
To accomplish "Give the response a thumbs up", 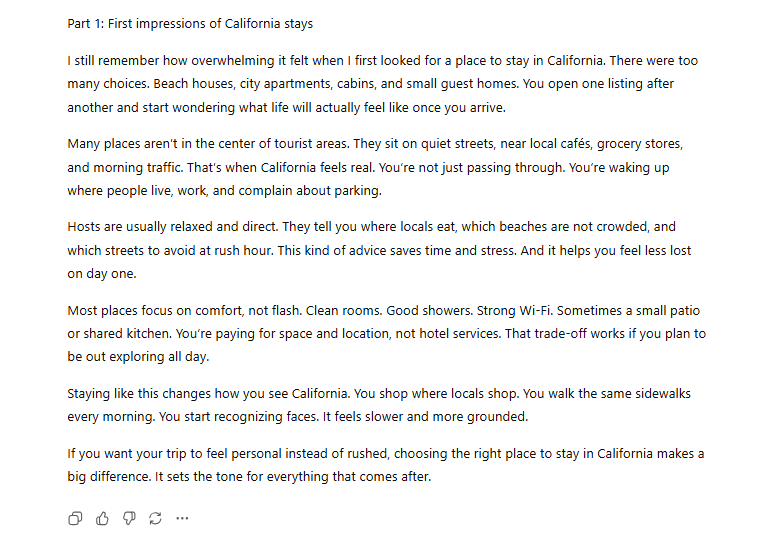I will click(x=102, y=518).
